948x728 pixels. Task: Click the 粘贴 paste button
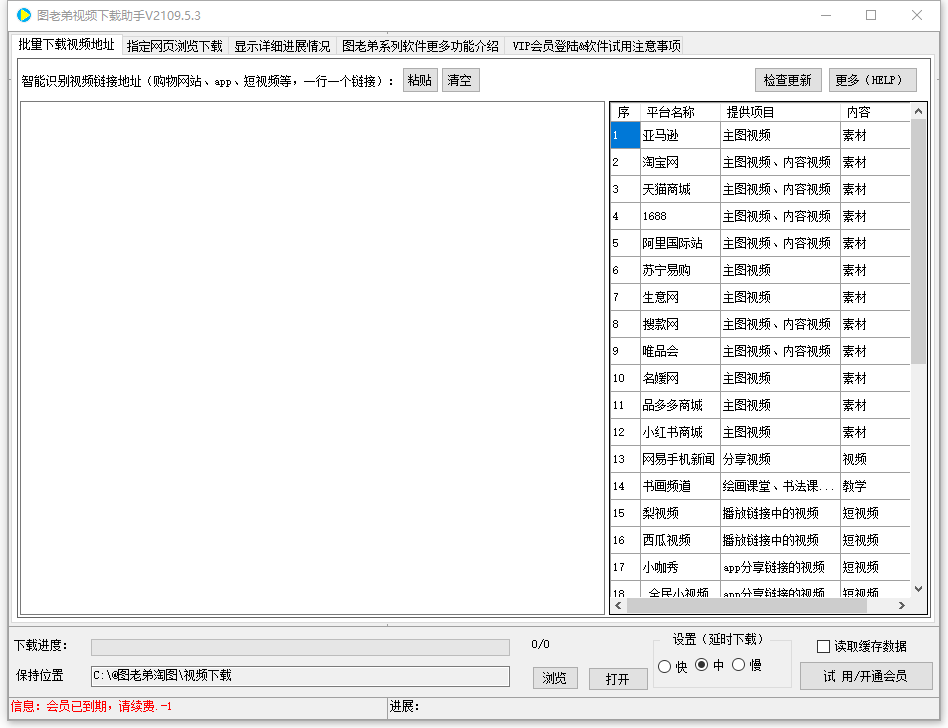420,80
